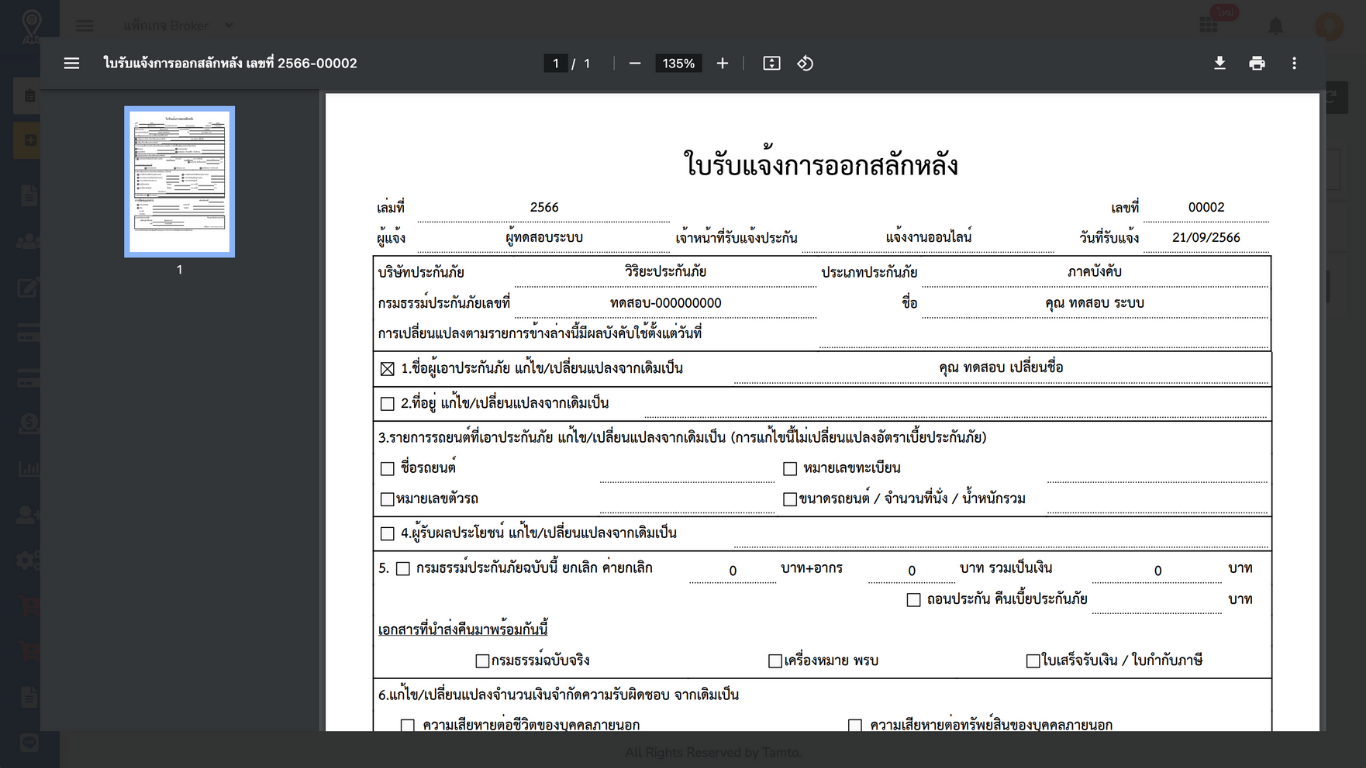Screen dimensions: 1366x768
Task: Click the date value 21/09/2566
Action: [1206, 238]
